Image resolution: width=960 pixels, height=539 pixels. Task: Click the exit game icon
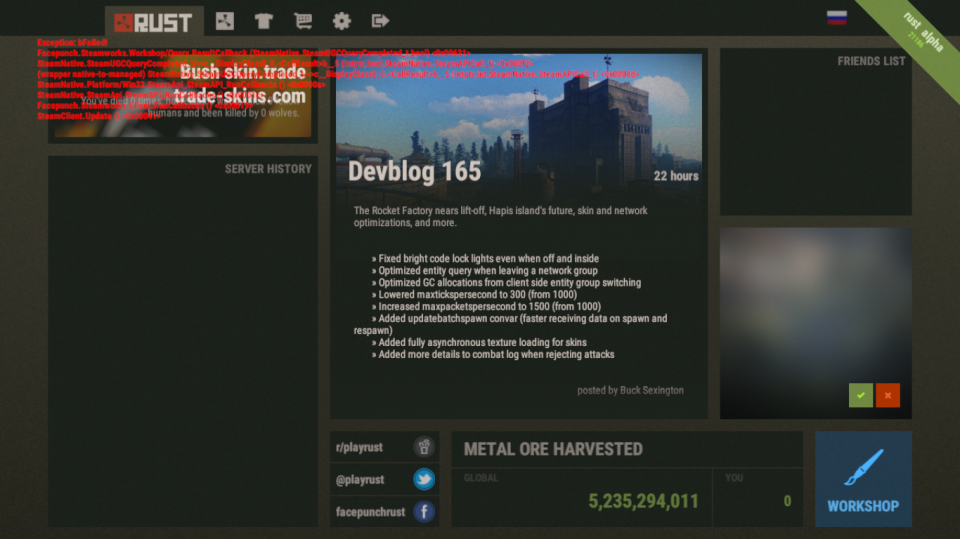coord(380,21)
